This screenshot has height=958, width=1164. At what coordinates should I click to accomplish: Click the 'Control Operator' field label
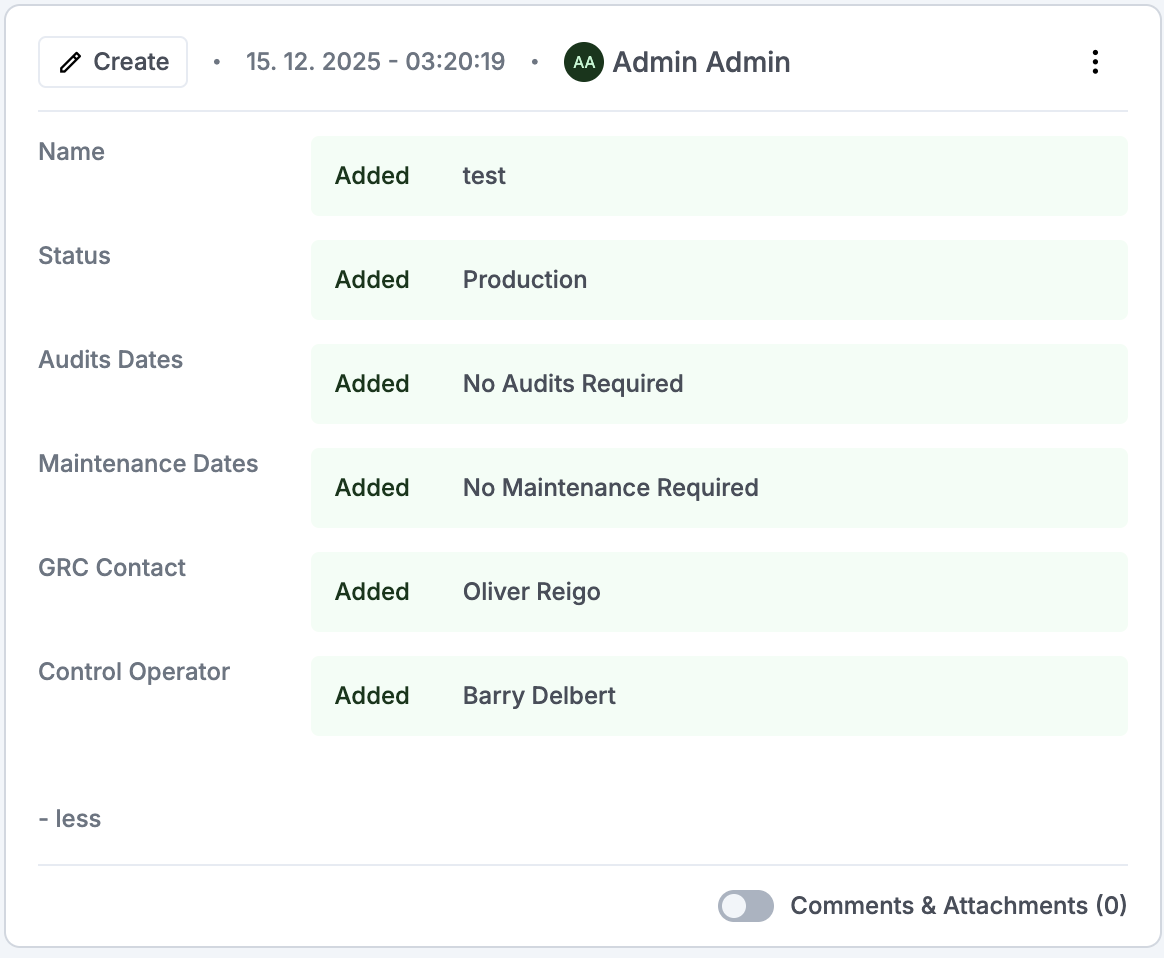(x=134, y=672)
